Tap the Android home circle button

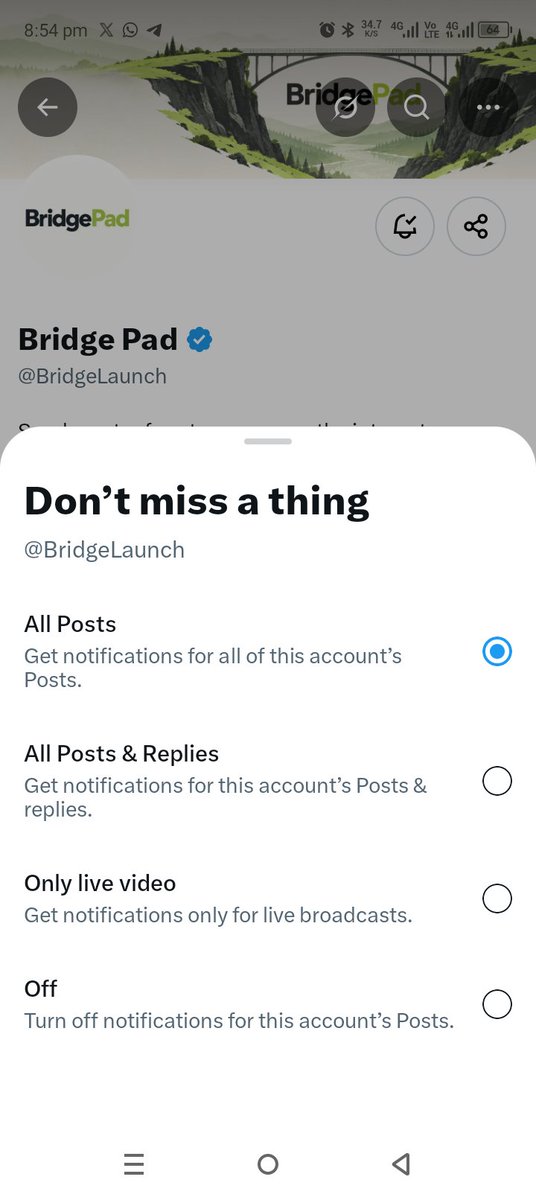[x=267, y=1164]
